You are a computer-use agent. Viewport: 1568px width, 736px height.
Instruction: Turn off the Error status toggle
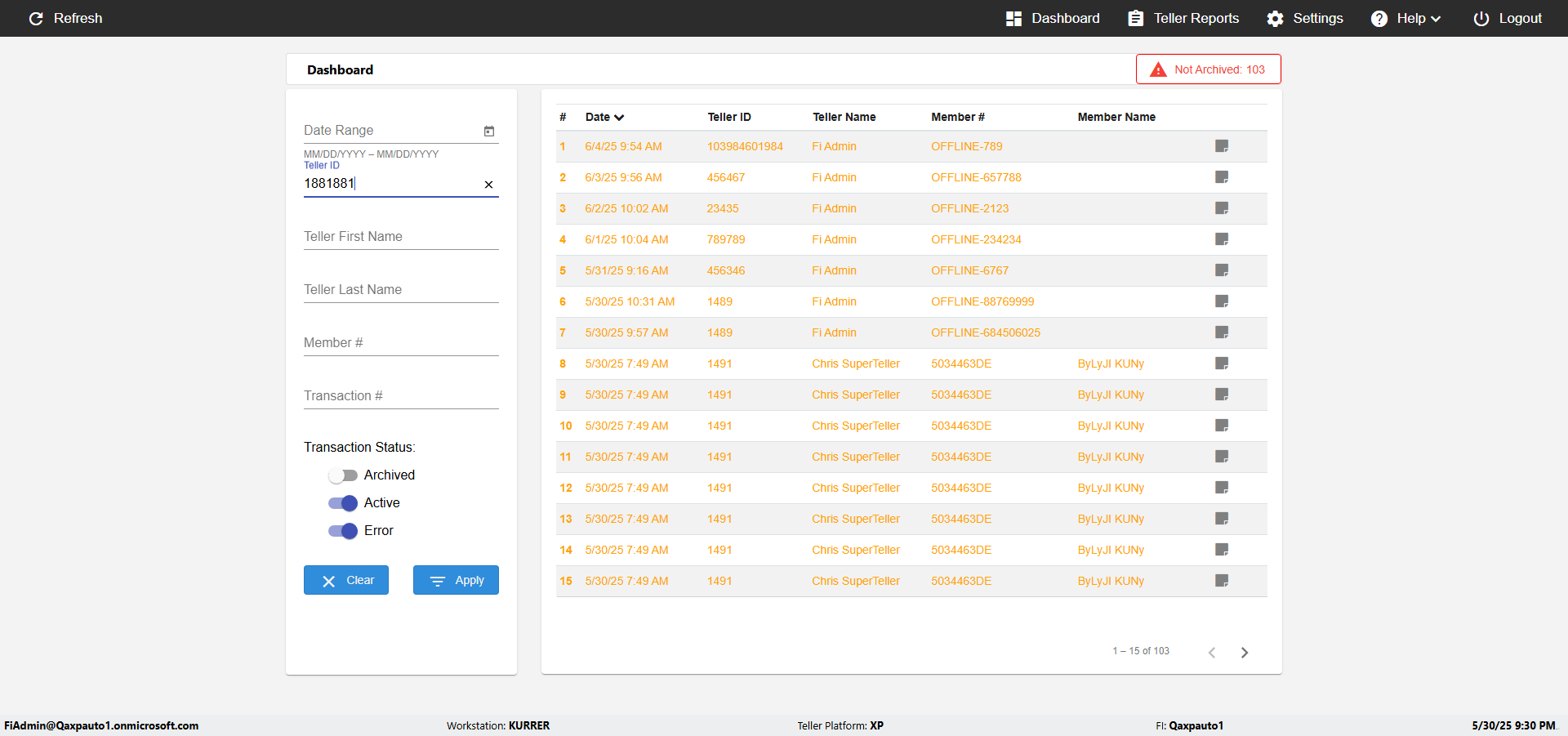pyautogui.click(x=343, y=531)
